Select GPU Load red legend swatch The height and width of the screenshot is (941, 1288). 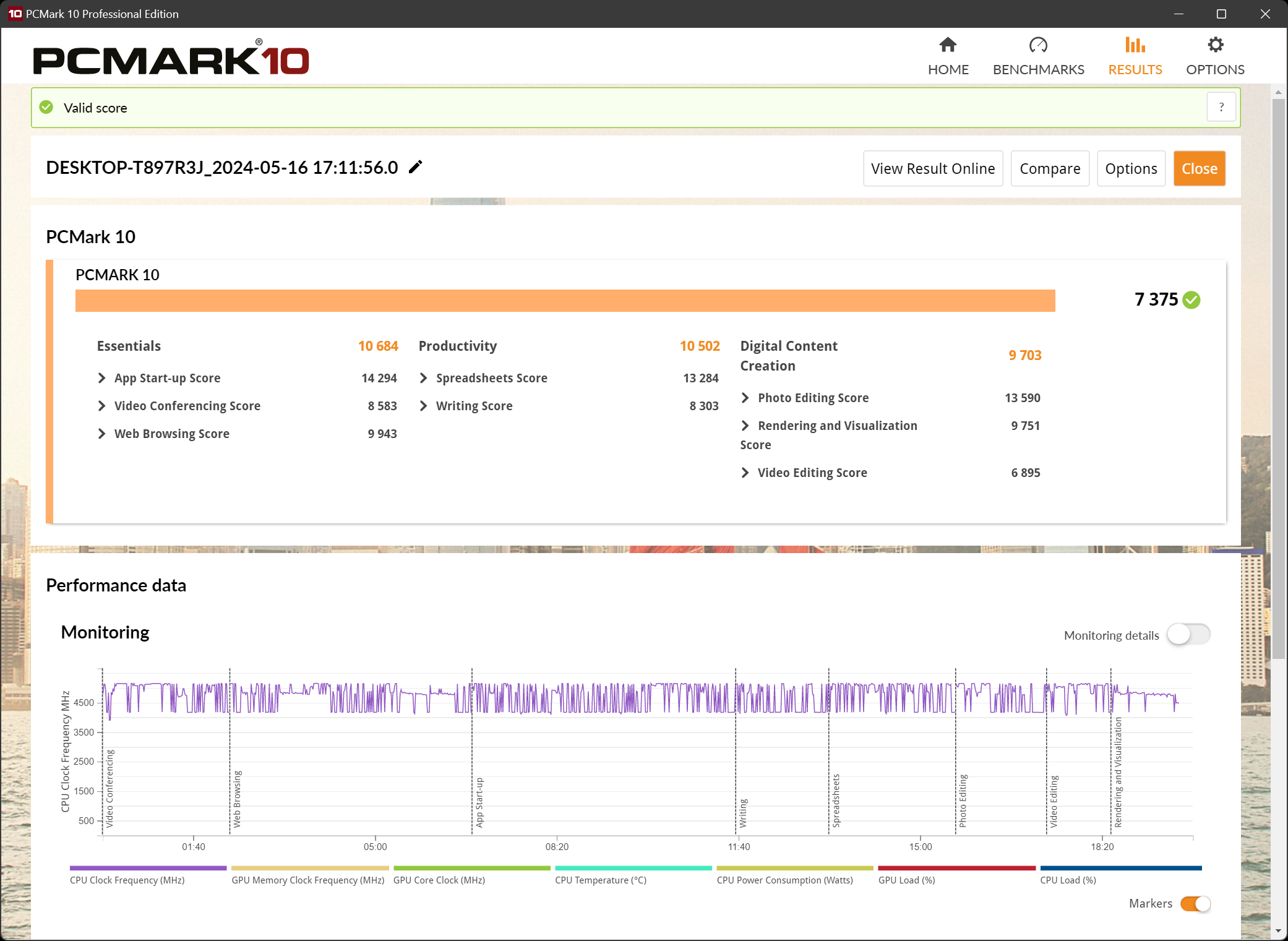[957, 868]
